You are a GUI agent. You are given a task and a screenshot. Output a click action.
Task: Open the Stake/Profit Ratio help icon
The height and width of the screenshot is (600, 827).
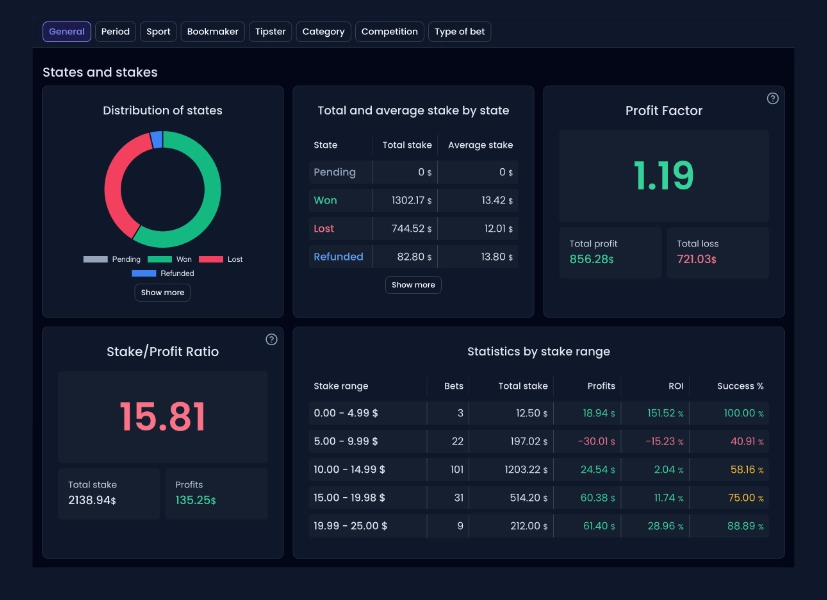click(271, 339)
